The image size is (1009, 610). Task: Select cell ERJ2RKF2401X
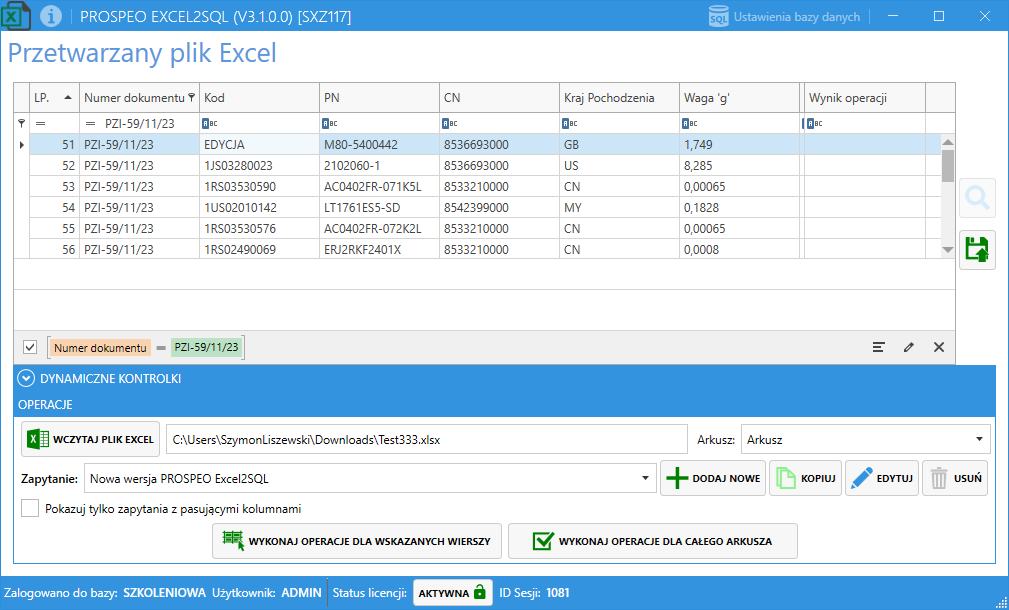[380, 250]
